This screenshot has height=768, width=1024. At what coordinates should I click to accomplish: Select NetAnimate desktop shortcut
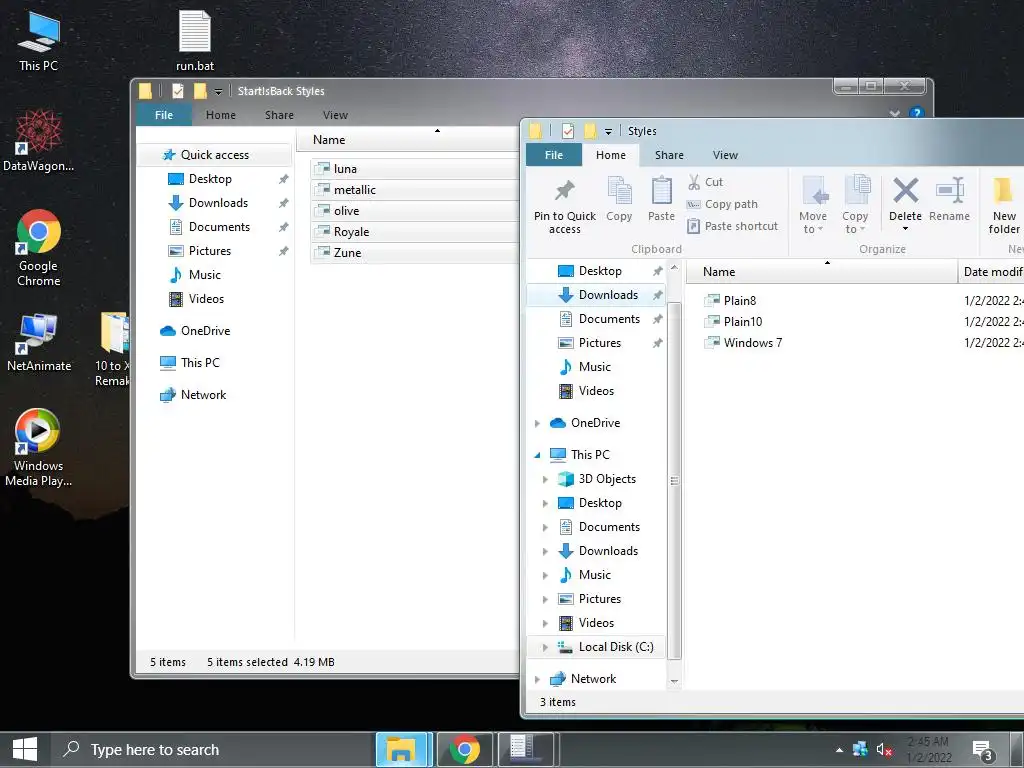pyautogui.click(x=39, y=343)
